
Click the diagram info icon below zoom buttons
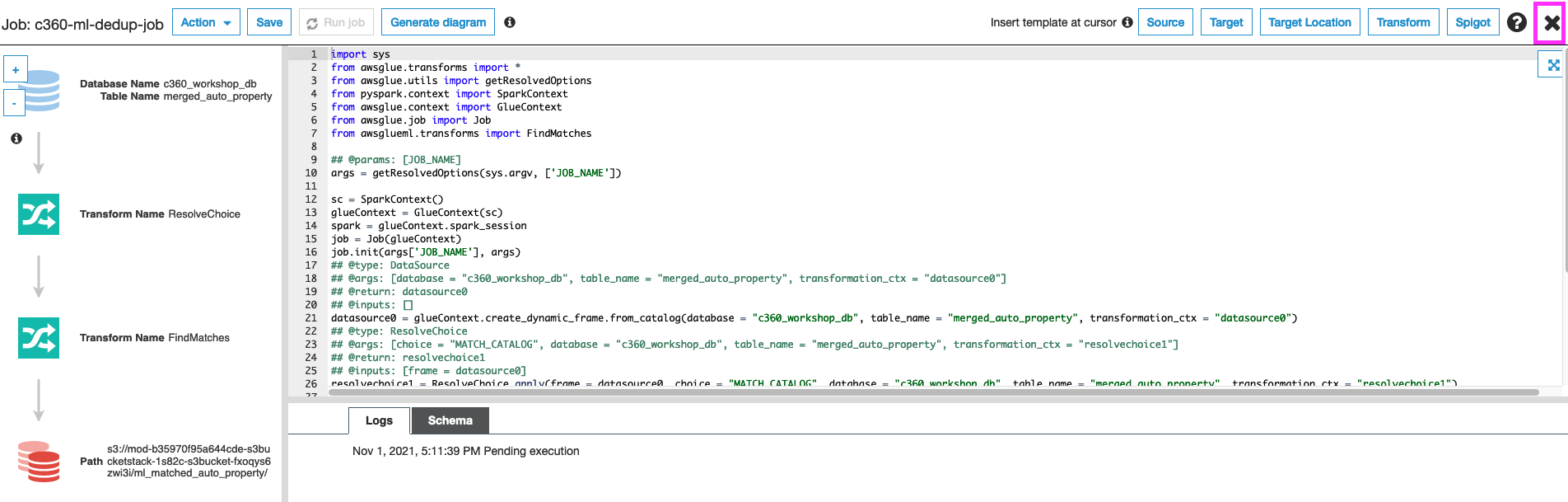16,138
